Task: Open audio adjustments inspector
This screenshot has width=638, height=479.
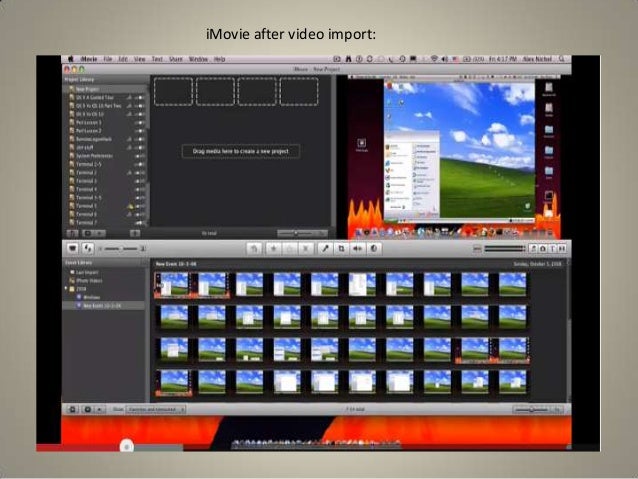Action: (x=358, y=248)
